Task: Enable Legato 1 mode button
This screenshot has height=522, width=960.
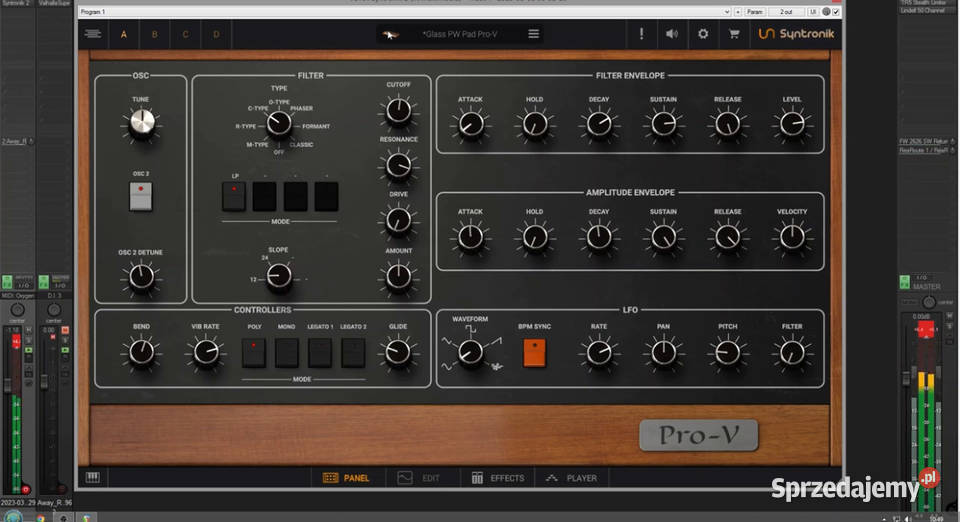Action: tap(320, 353)
